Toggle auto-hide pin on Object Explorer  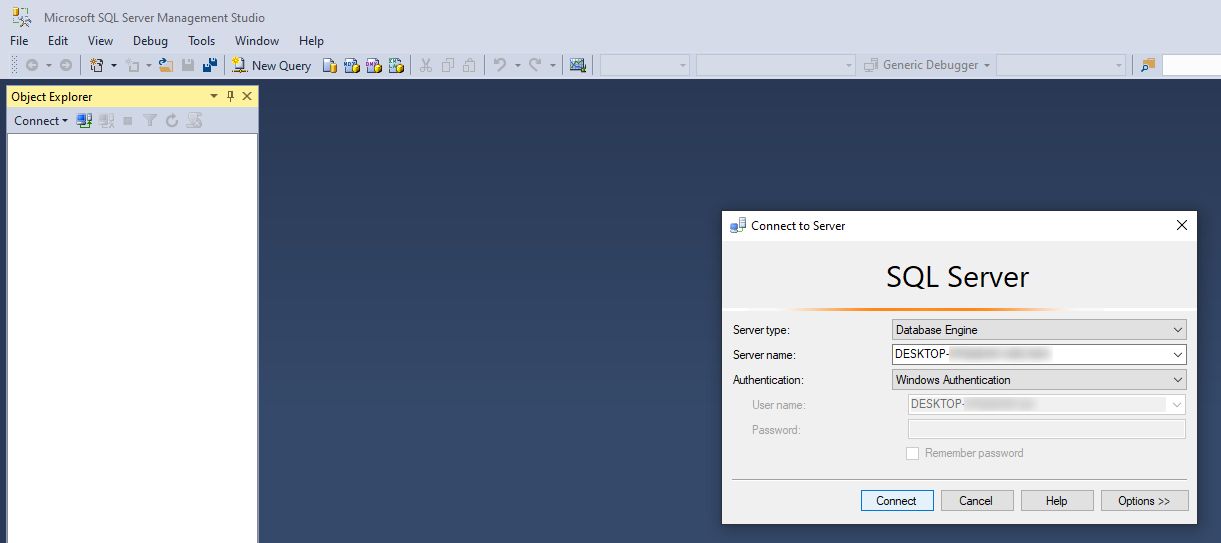230,97
